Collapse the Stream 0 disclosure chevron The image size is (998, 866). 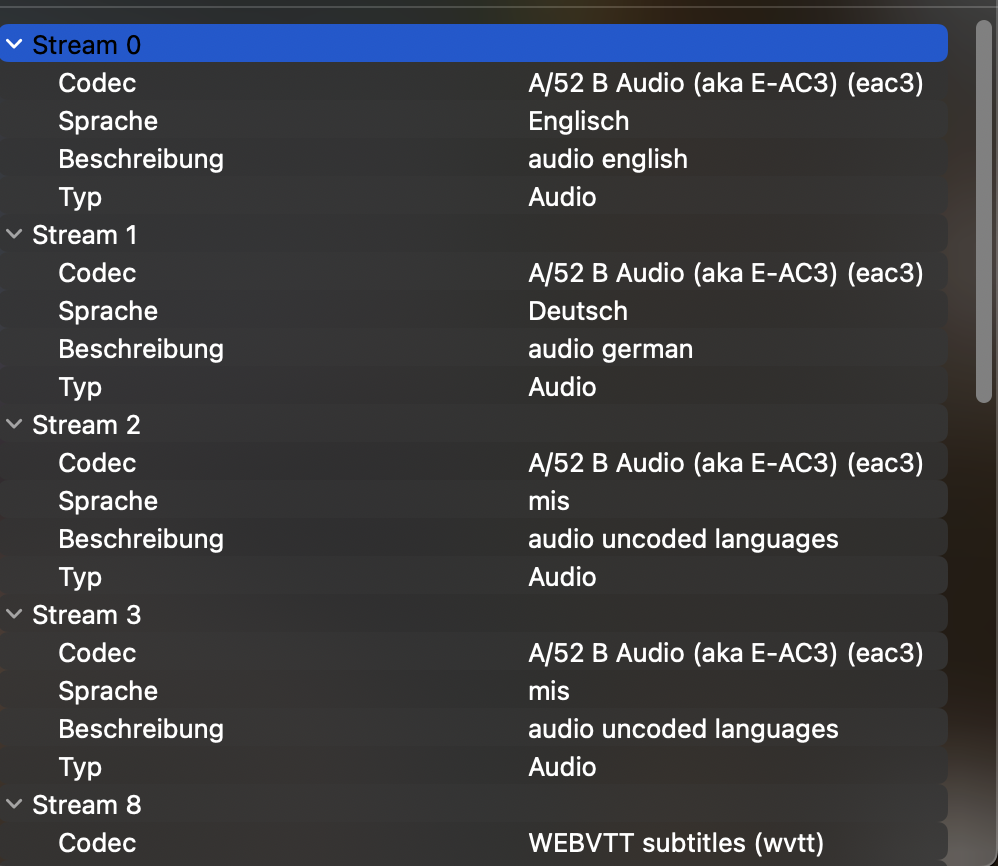click(14, 45)
